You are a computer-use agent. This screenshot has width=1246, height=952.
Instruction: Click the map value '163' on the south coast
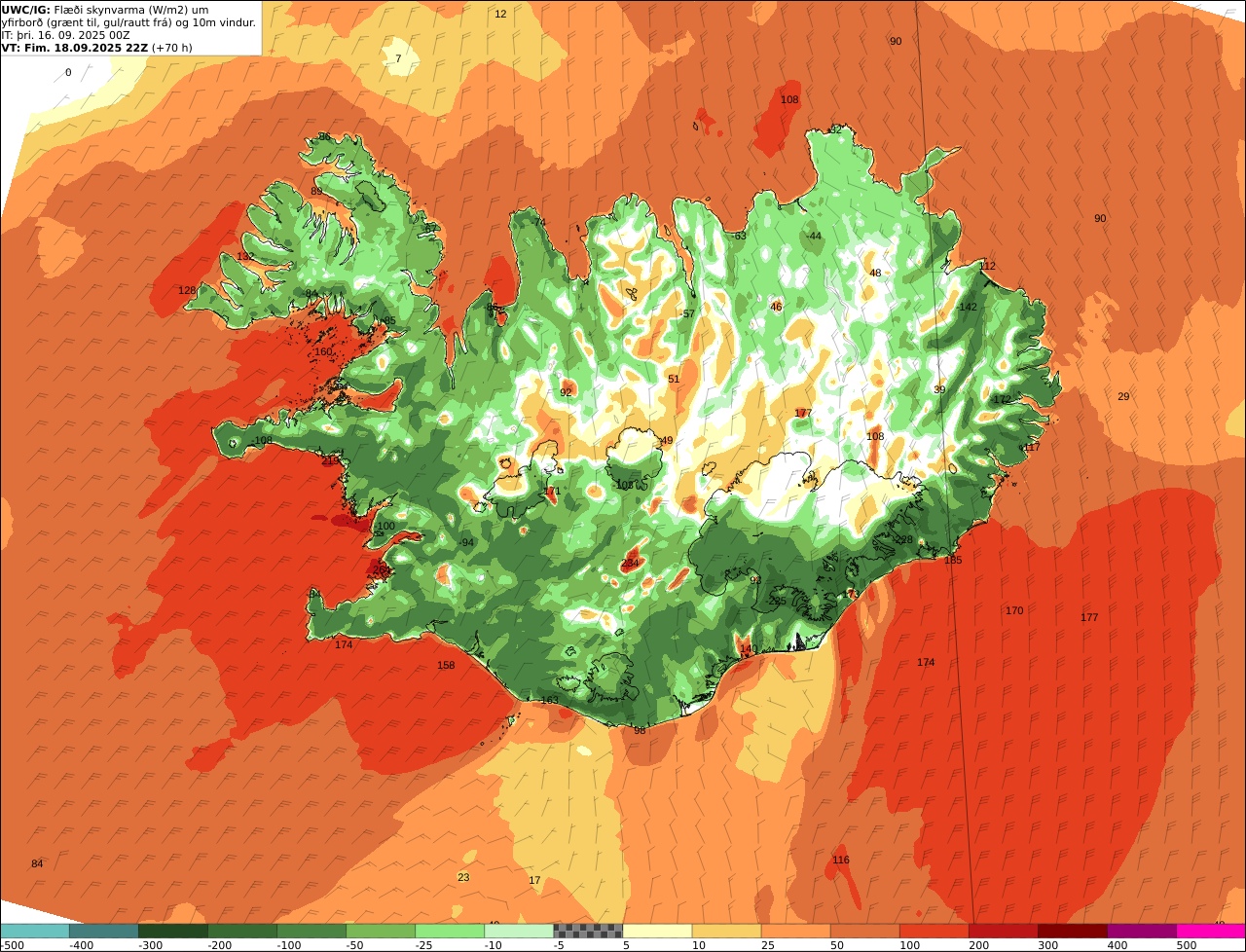[x=550, y=701]
